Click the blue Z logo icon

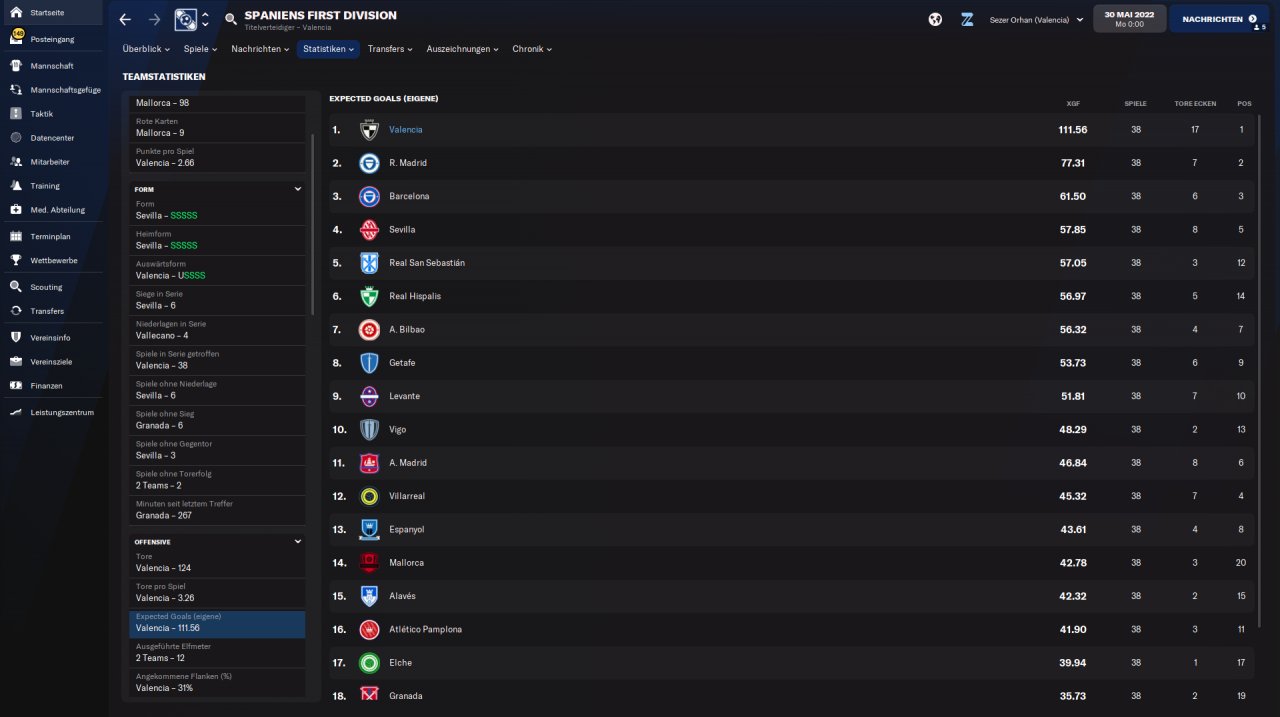(x=967, y=19)
